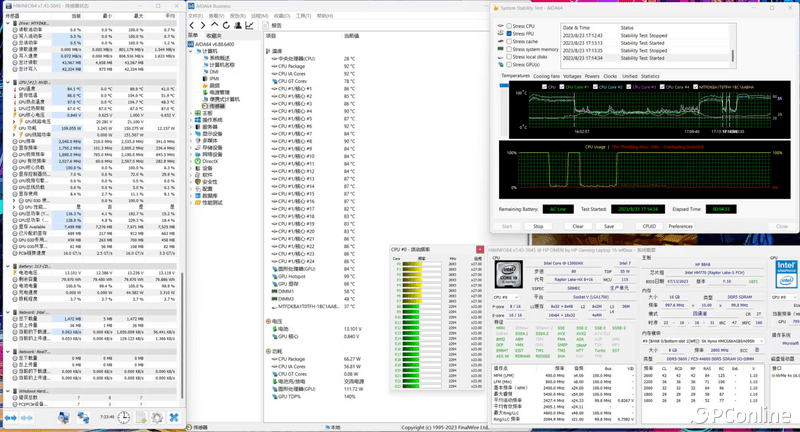800x432 pixels.
Task: Open Preferences in Stability Test
Action: (681, 226)
